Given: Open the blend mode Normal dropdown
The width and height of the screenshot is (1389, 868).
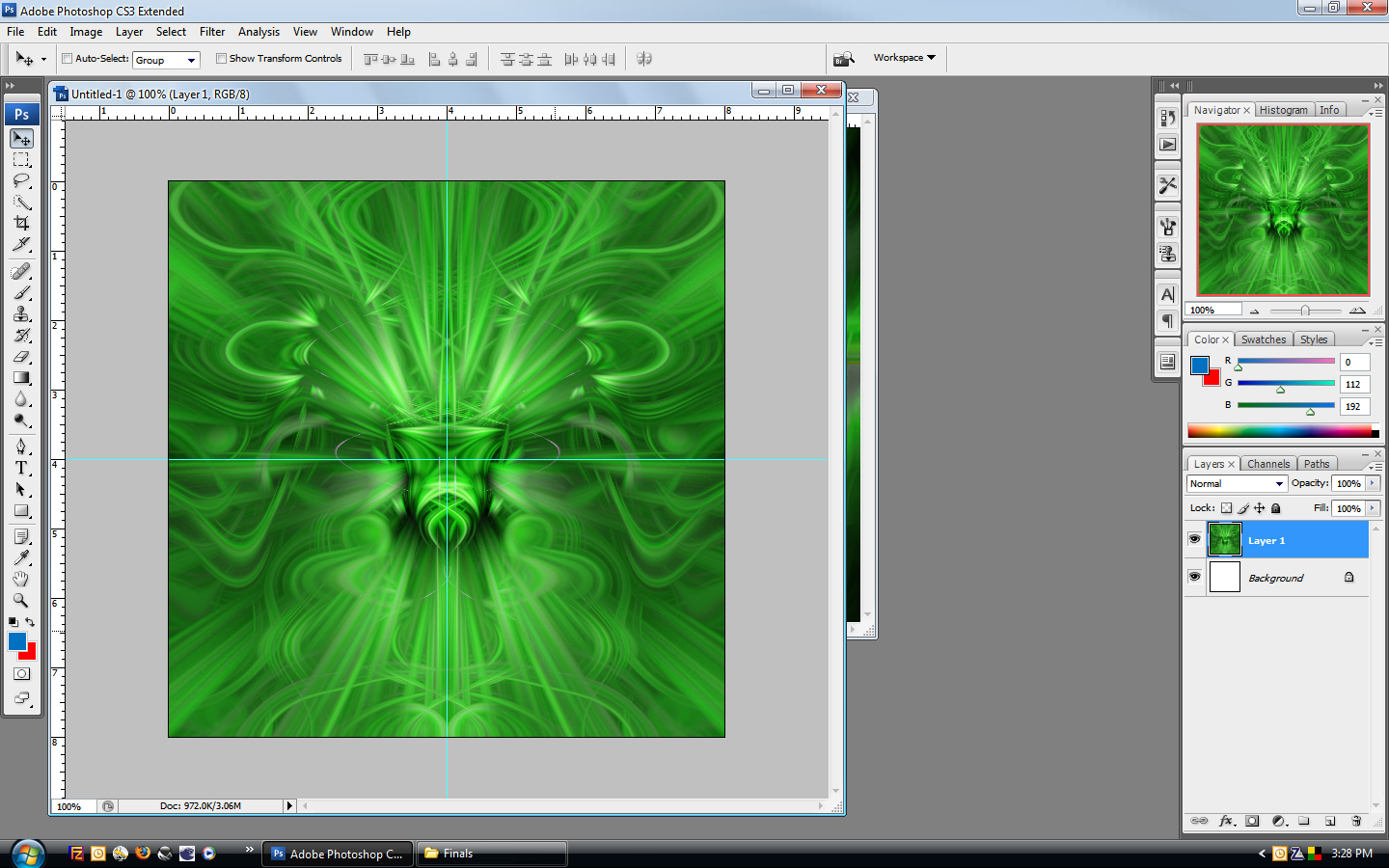Looking at the screenshot, I should tap(1237, 483).
